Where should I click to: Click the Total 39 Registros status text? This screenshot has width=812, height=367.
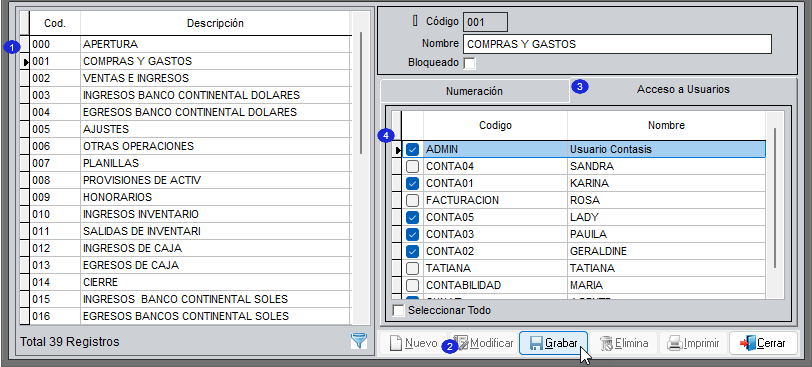click(69, 342)
